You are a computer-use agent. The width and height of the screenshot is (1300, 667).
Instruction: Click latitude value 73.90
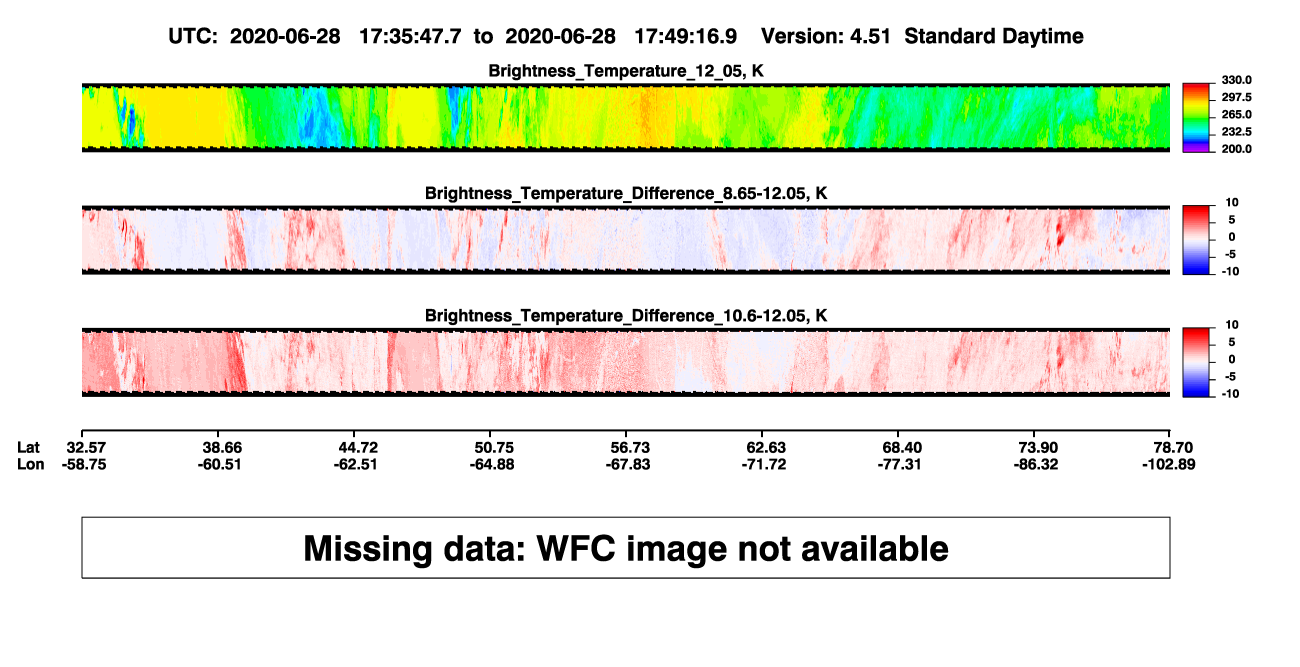pos(1036,446)
